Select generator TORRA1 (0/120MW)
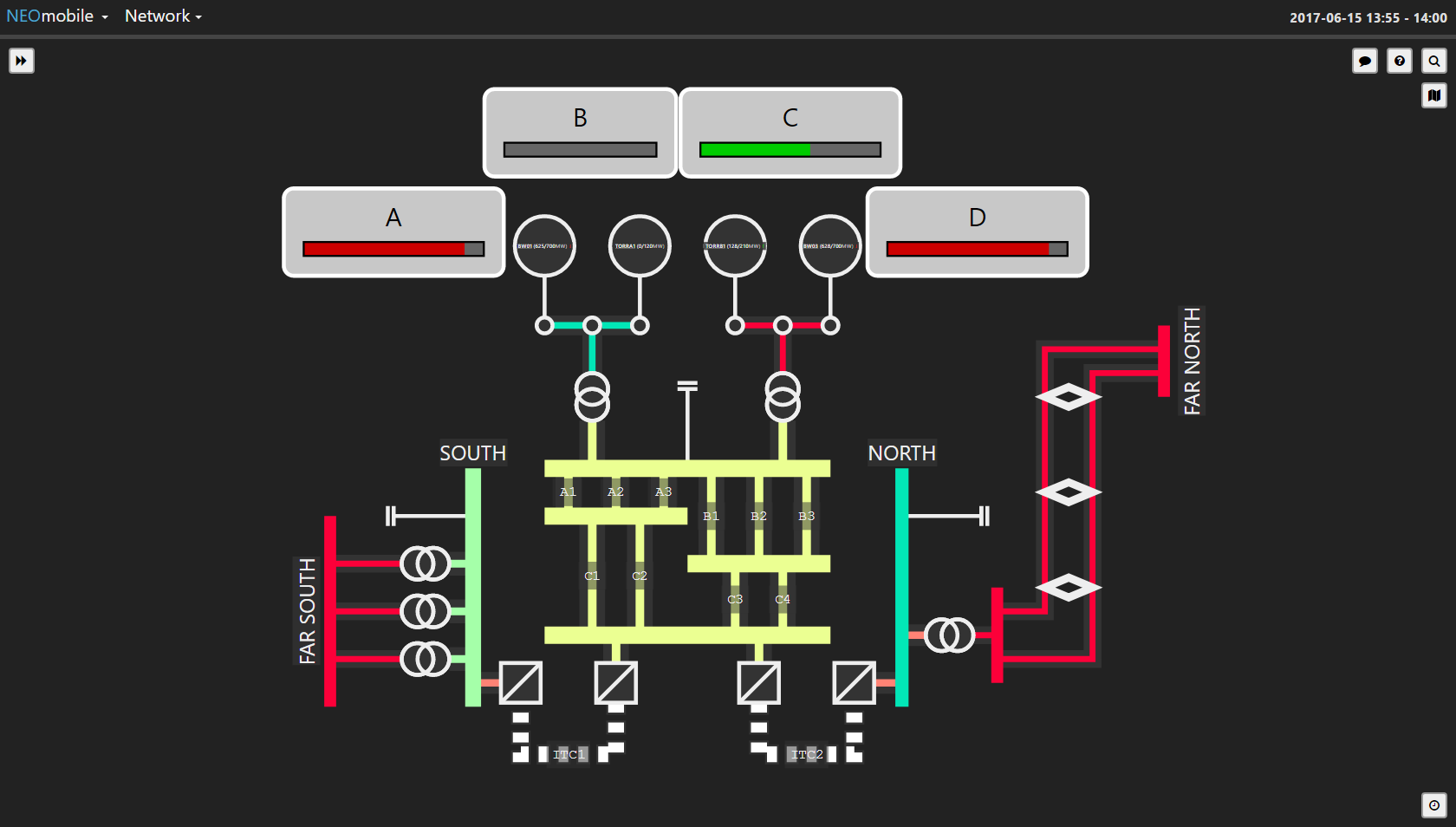 point(639,245)
